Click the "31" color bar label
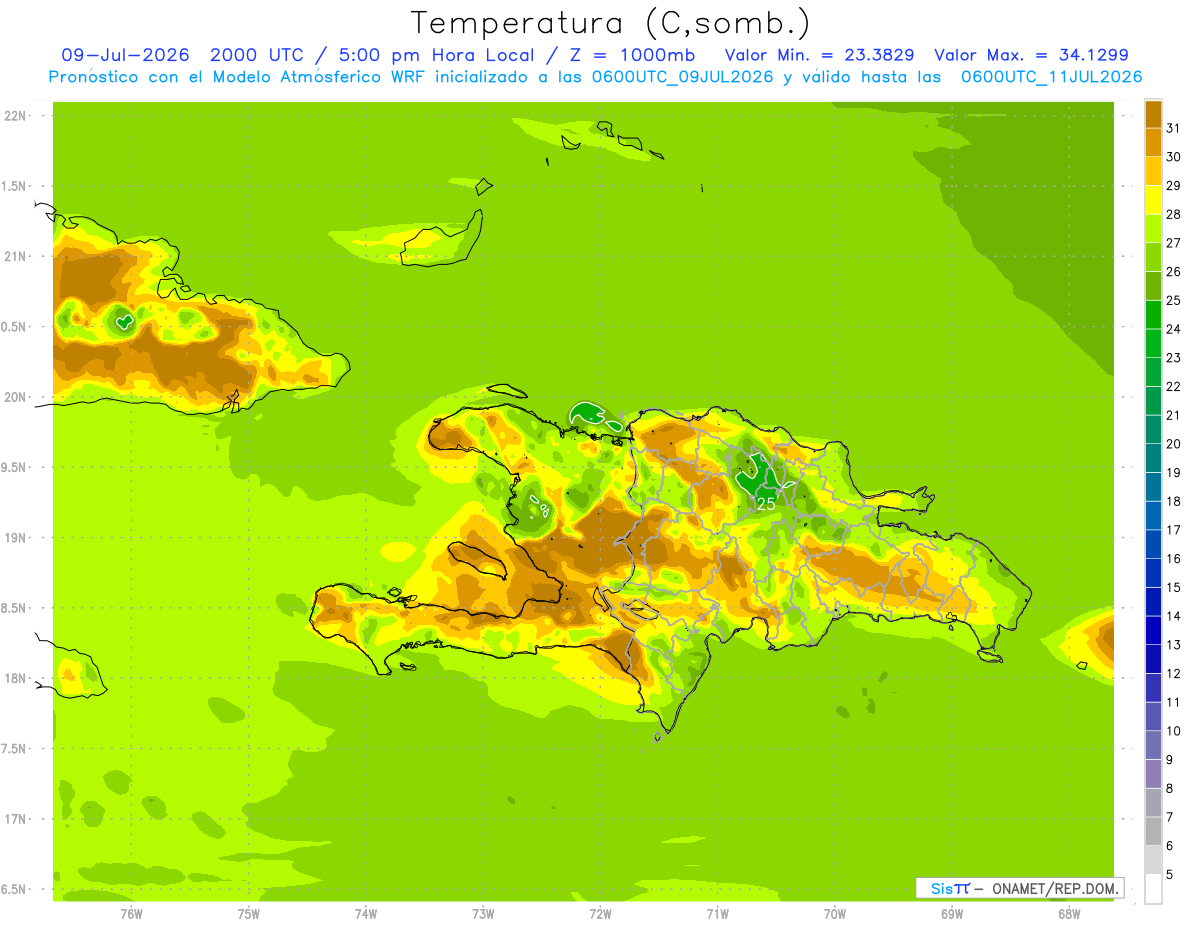The width and height of the screenshot is (1200, 927). click(x=1174, y=128)
